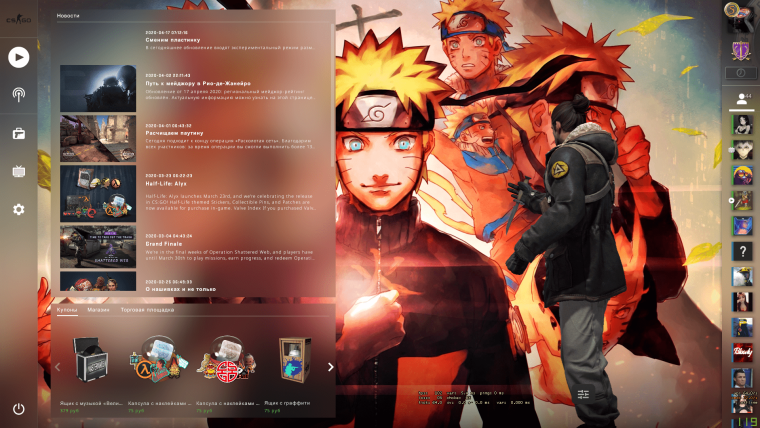The width and height of the screenshot is (760, 428).
Task: Open Settings with the gear icon
Action: click(x=18, y=209)
